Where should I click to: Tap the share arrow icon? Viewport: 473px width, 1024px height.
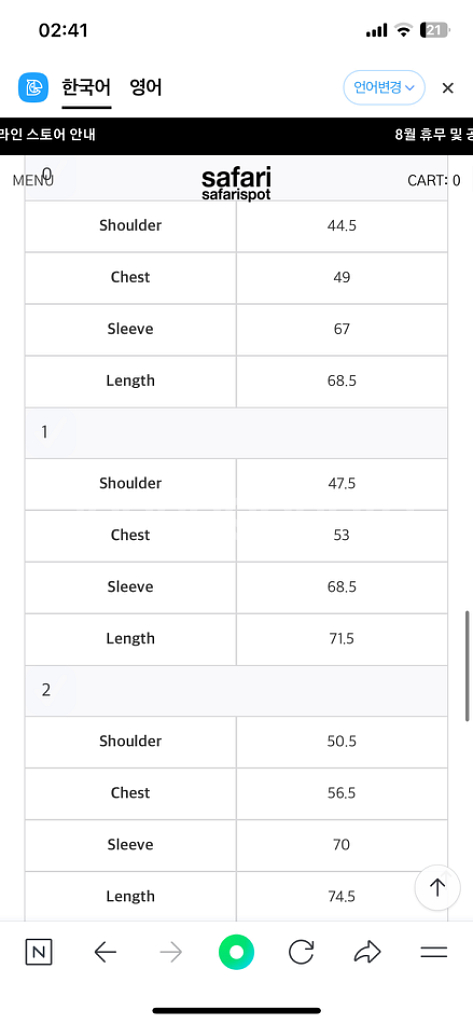point(367,952)
